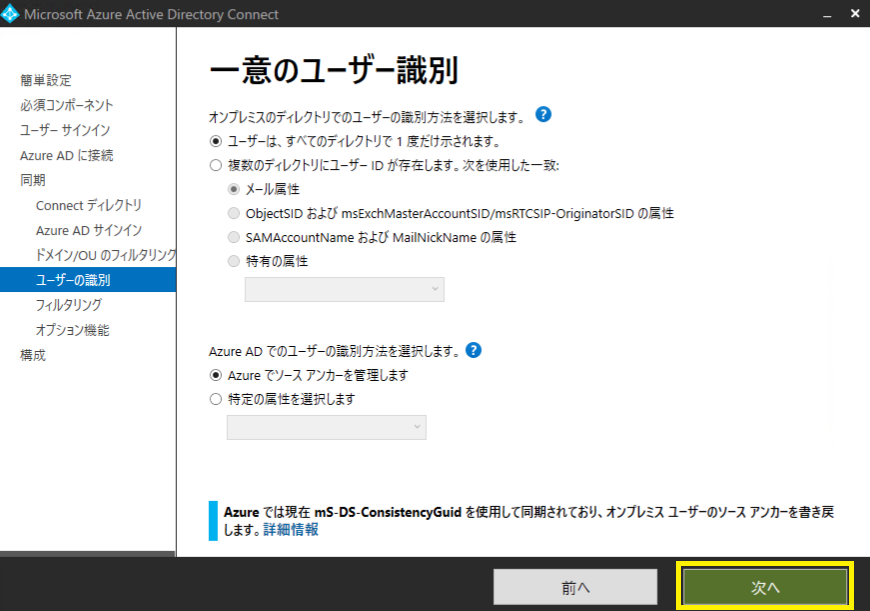Choose SAMAccountName および MailNickName radio option
Viewport: 870px width, 611px height.
(234, 238)
